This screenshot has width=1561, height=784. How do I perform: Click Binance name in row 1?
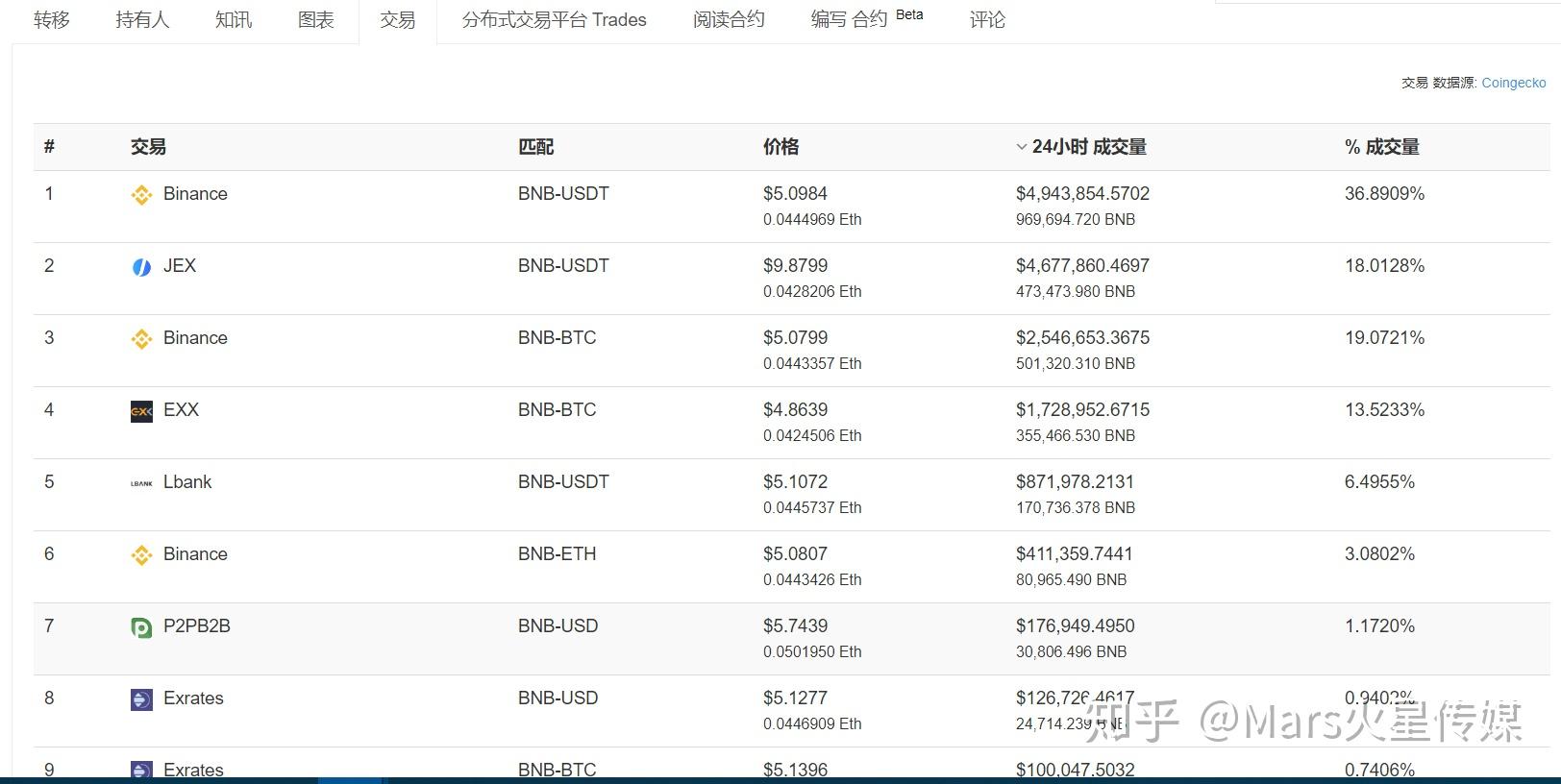195,194
